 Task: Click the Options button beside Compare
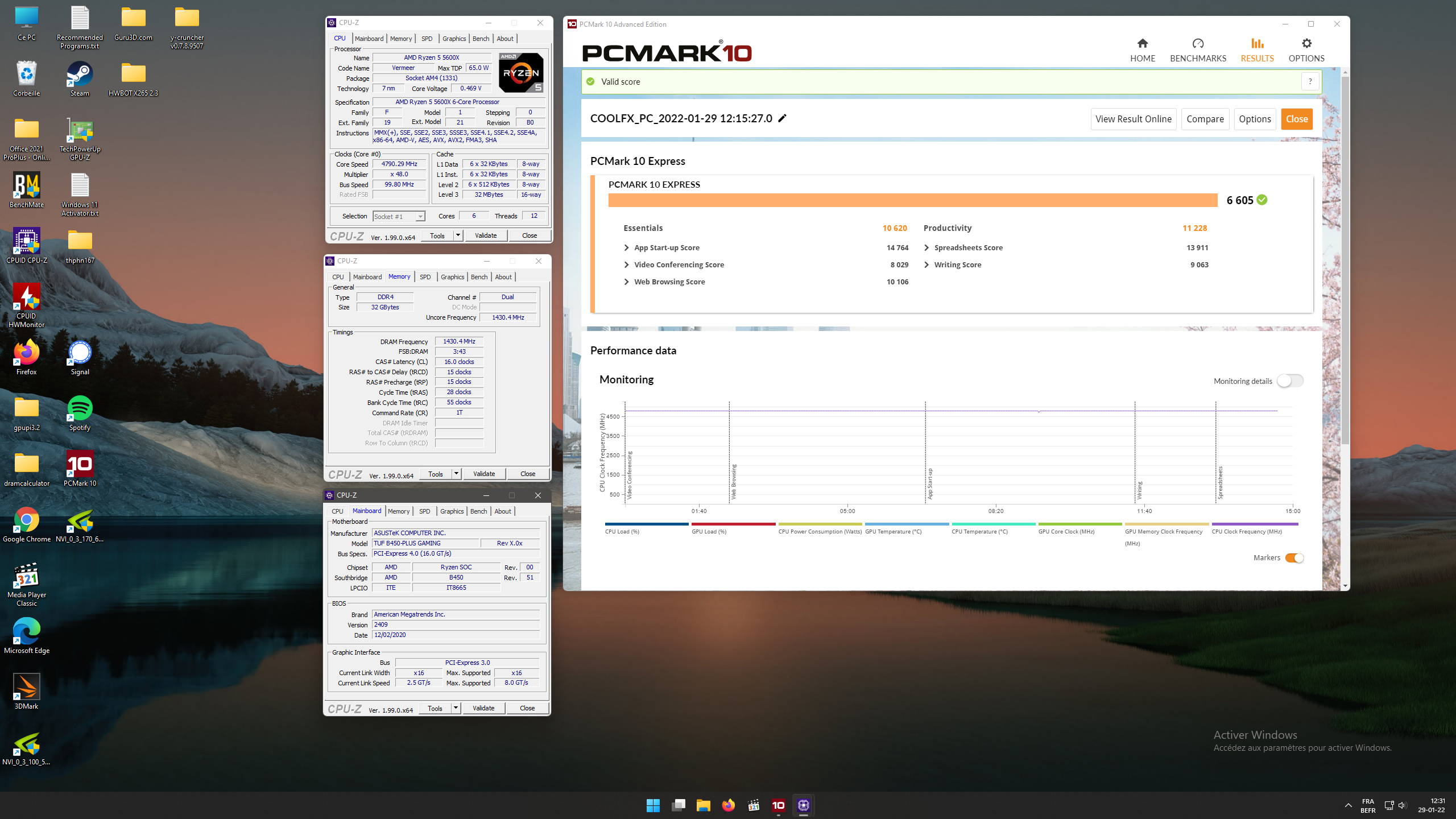(x=1255, y=119)
